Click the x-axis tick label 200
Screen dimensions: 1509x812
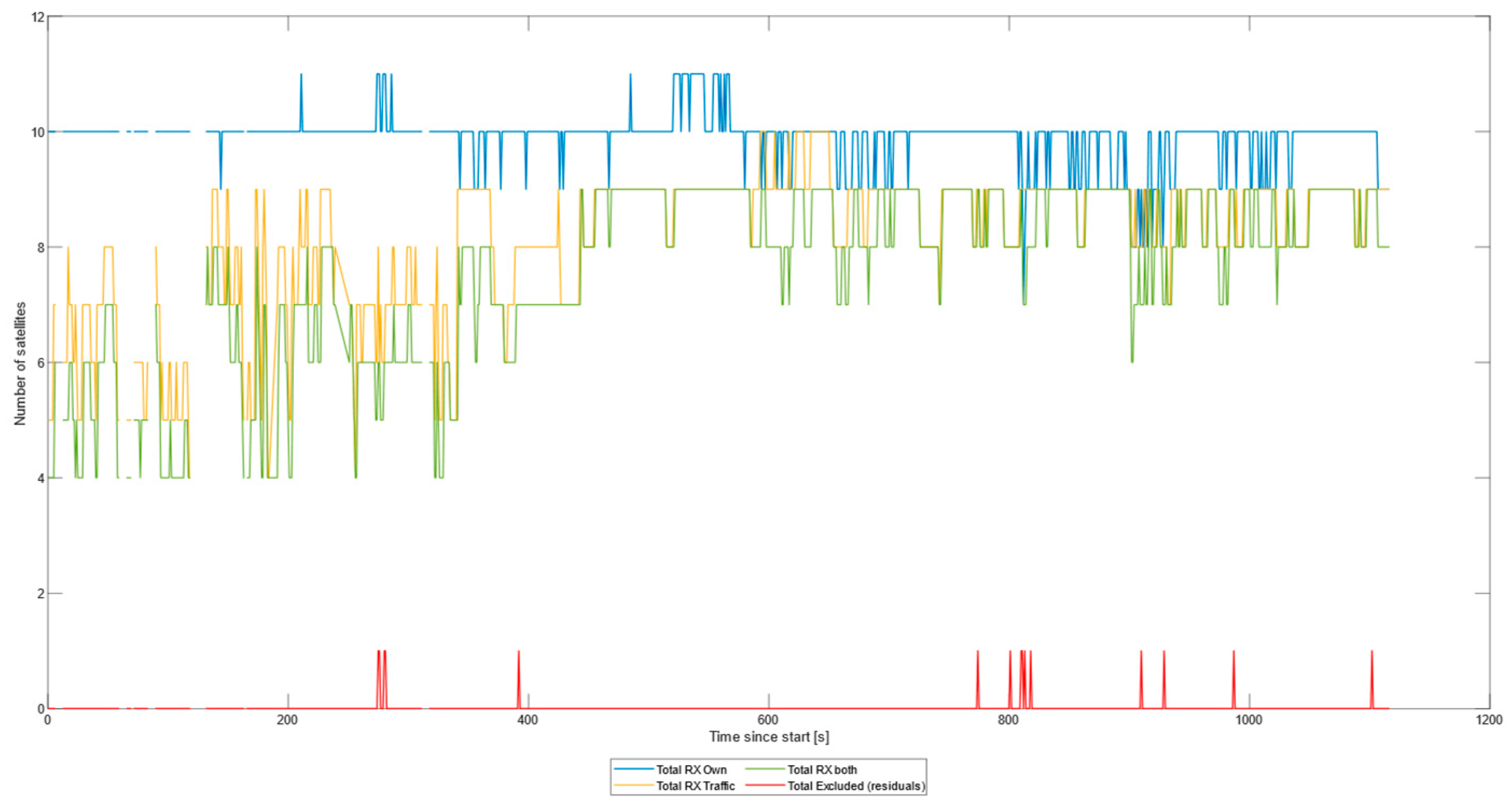(x=287, y=720)
